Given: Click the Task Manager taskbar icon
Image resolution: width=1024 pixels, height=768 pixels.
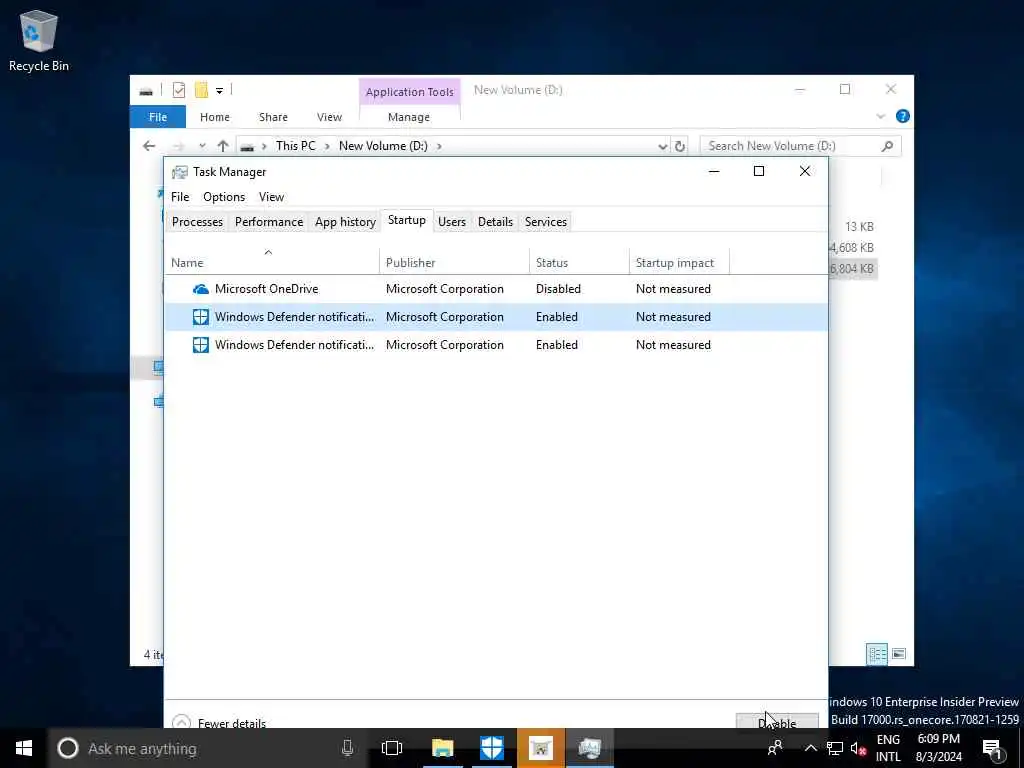Looking at the screenshot, I should pos(590,748).
